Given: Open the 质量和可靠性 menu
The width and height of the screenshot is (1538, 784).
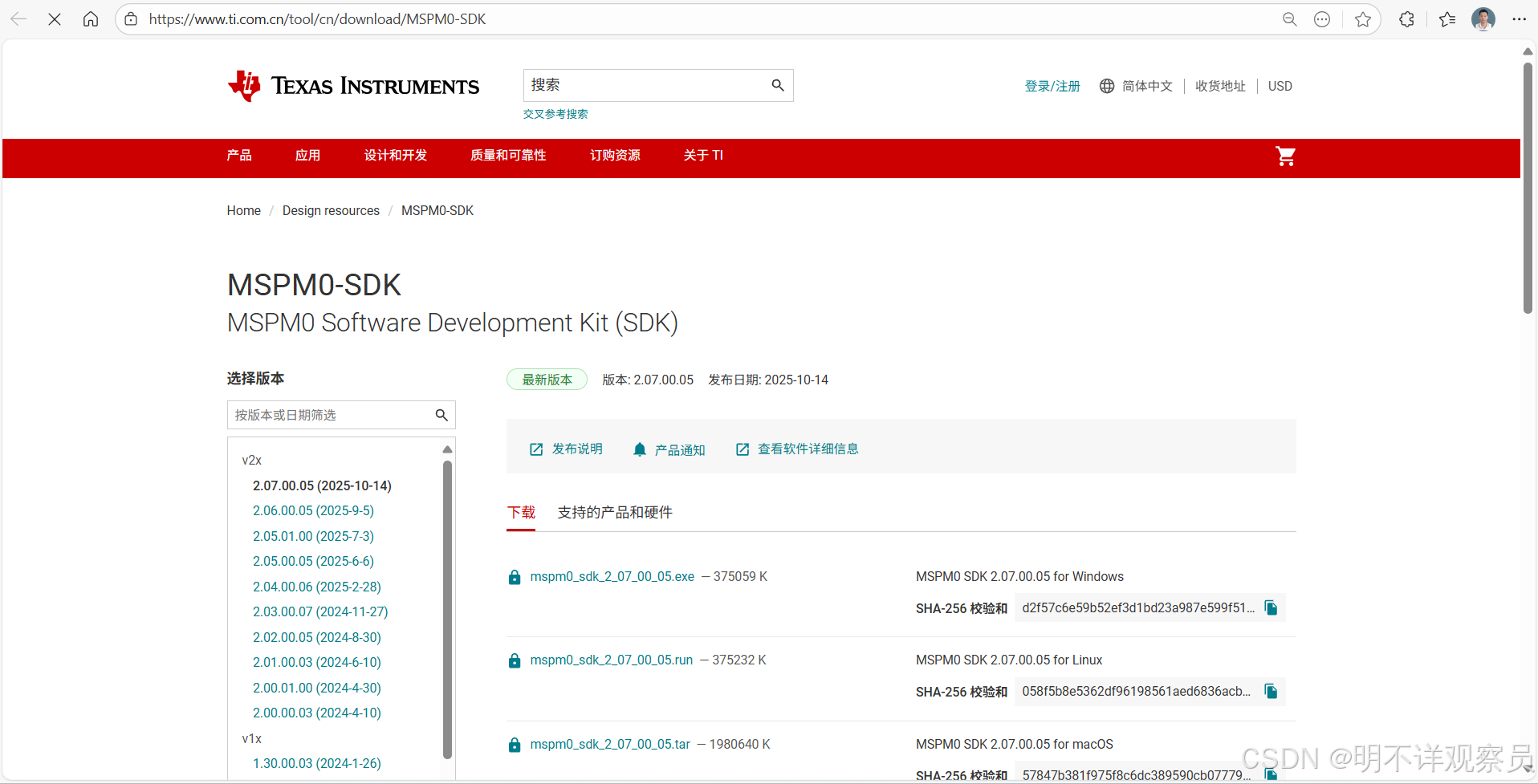Looking at the screenshot, I should coord(508,156).
